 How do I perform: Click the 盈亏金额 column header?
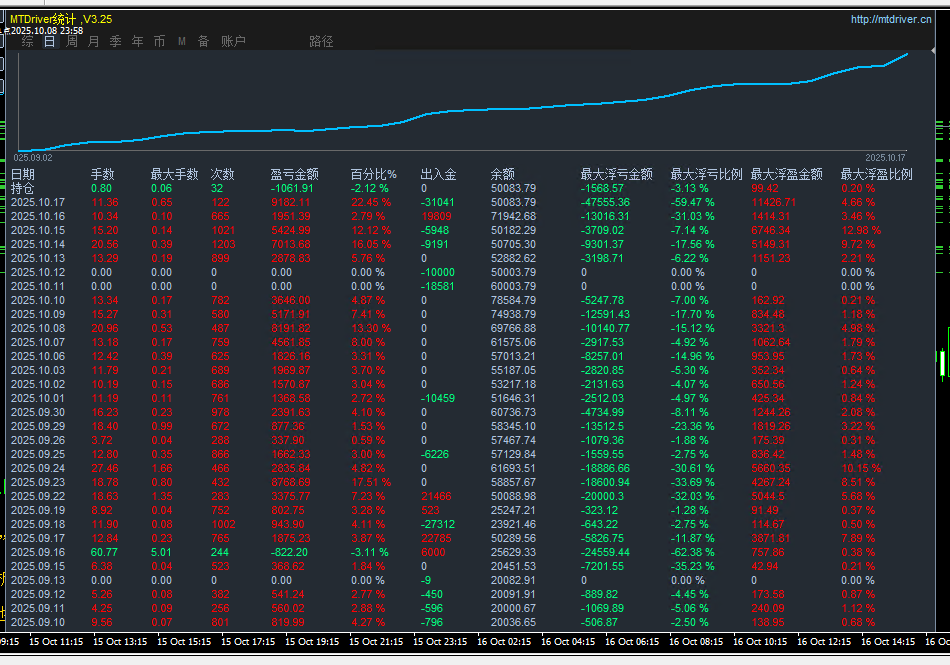[294, 175]
